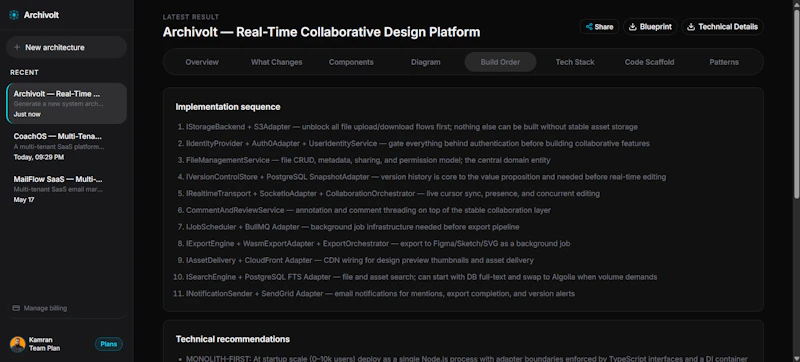Viewport: 800px width, 362px height.
Task: Download Technical Details
Action: click(x=722, y=27)
